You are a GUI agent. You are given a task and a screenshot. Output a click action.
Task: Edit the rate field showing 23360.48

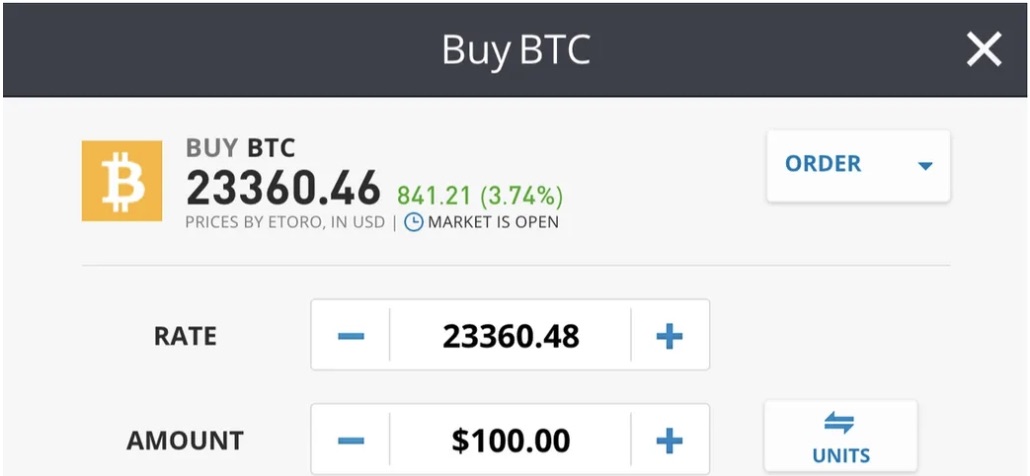510,336
